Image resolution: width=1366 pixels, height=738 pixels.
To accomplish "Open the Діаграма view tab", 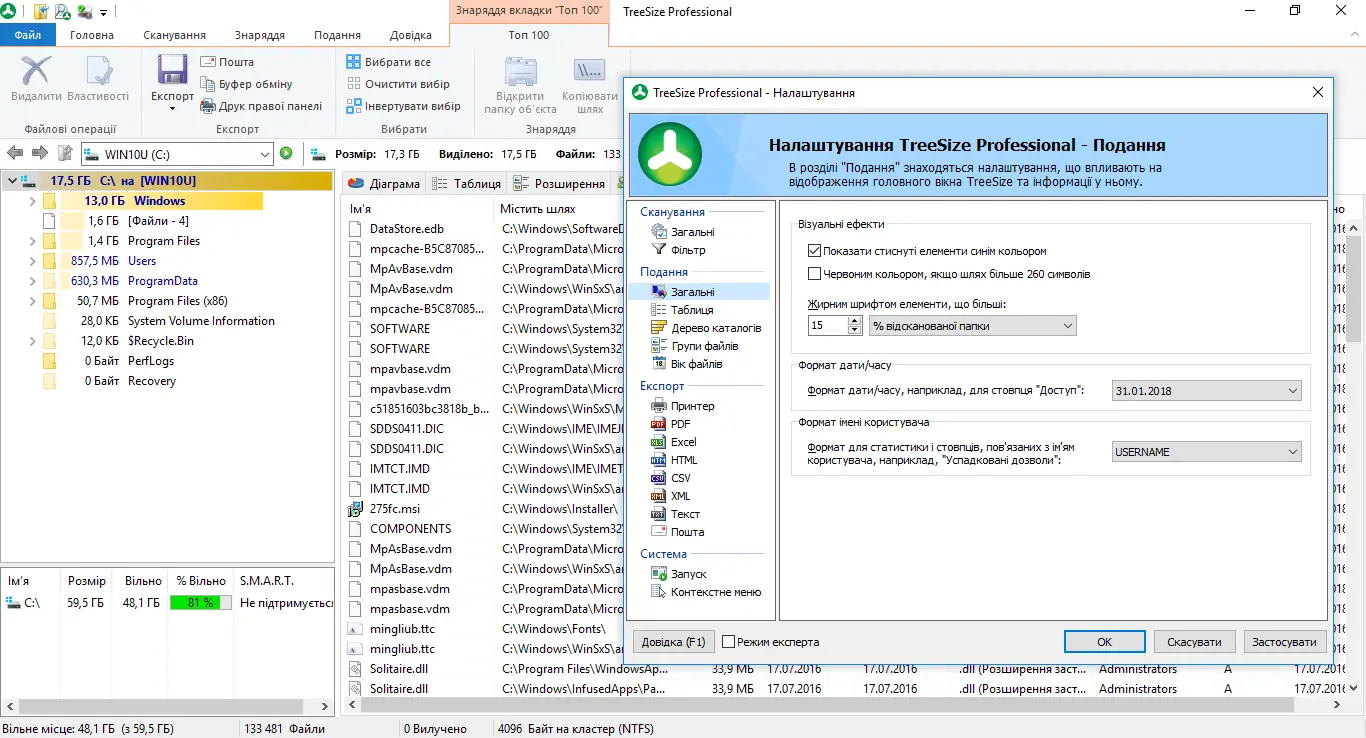I will [x=384, y=184].
